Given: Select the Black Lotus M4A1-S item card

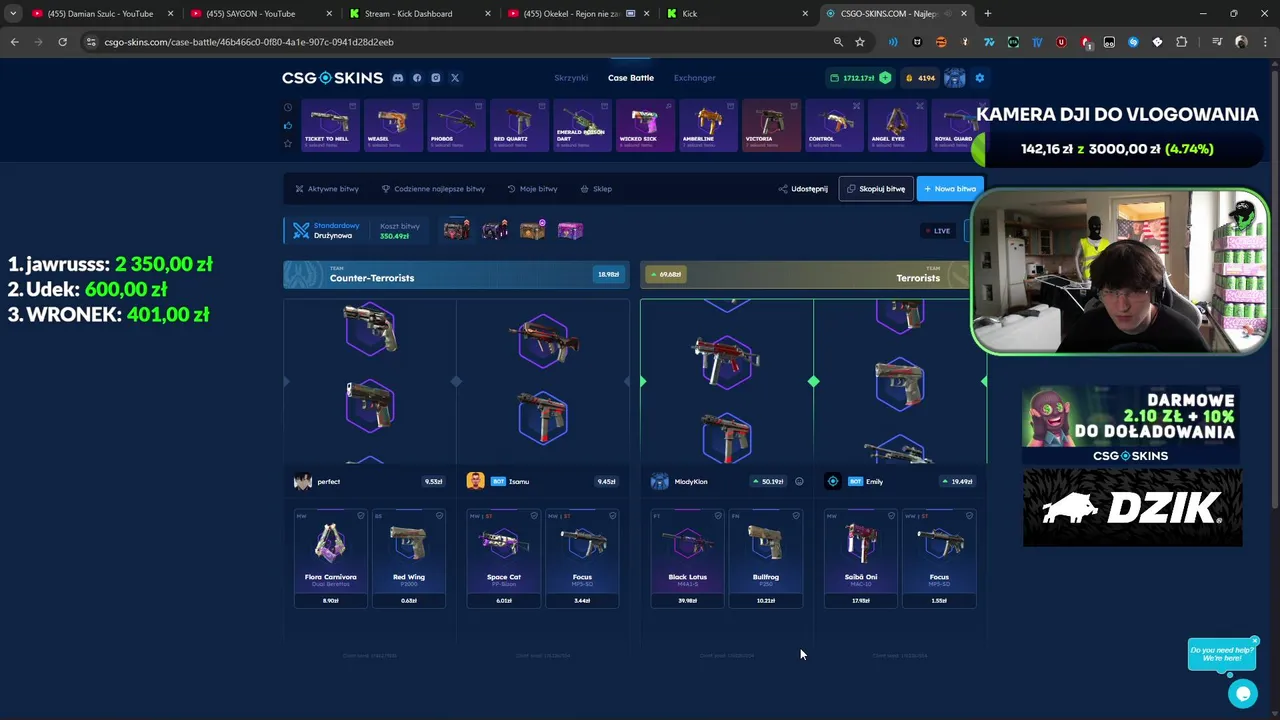Looking at the screenshot, I should click(x=688, y=558).
